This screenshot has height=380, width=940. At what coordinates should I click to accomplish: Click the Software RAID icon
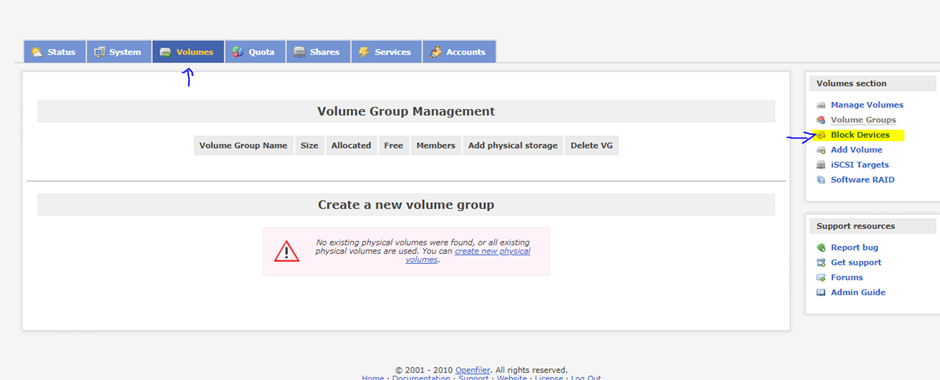(x=821, y=180)
